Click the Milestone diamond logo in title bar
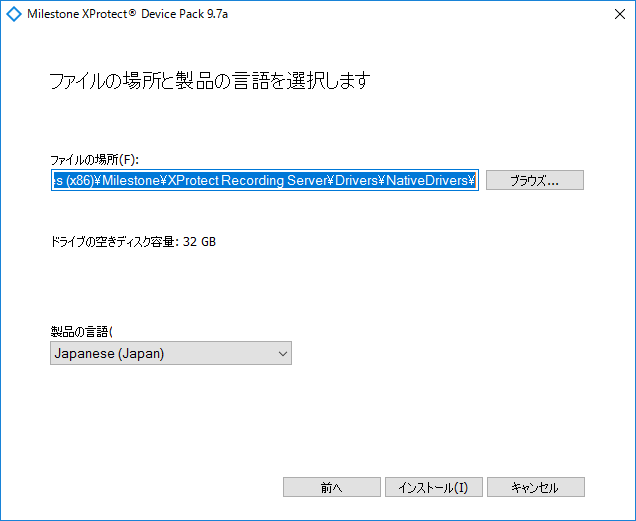The width and height of the screenshot is (636, 521). click(x=14, y=14)
